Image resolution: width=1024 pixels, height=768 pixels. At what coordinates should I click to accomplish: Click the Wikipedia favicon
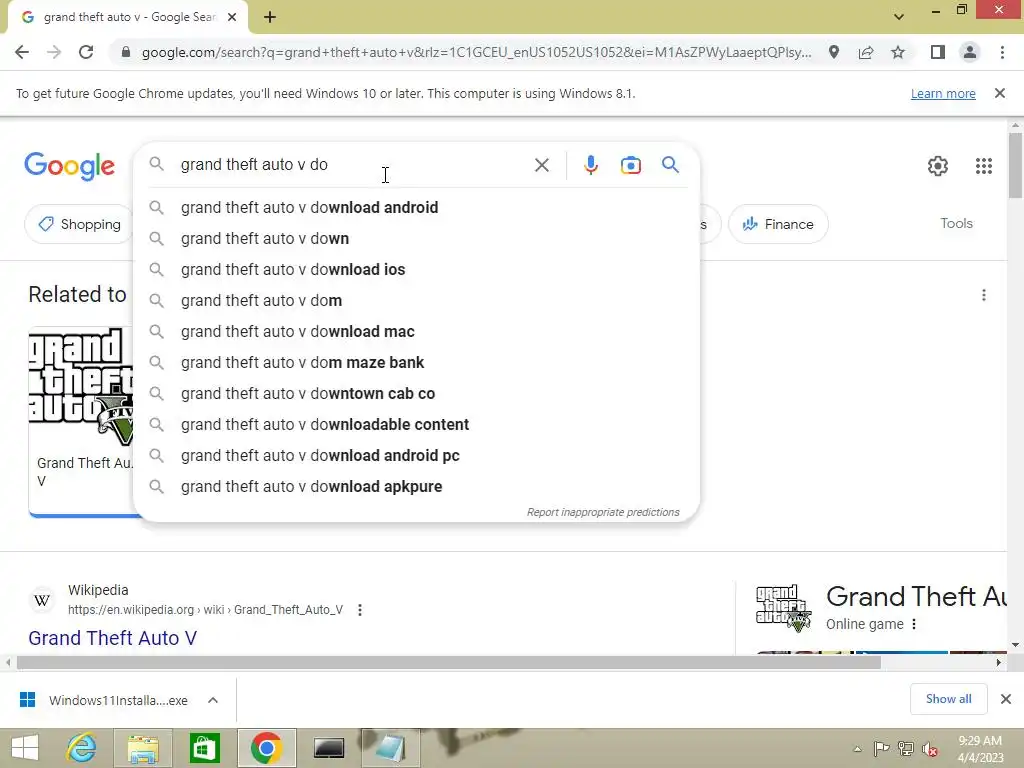coord(42,600)
